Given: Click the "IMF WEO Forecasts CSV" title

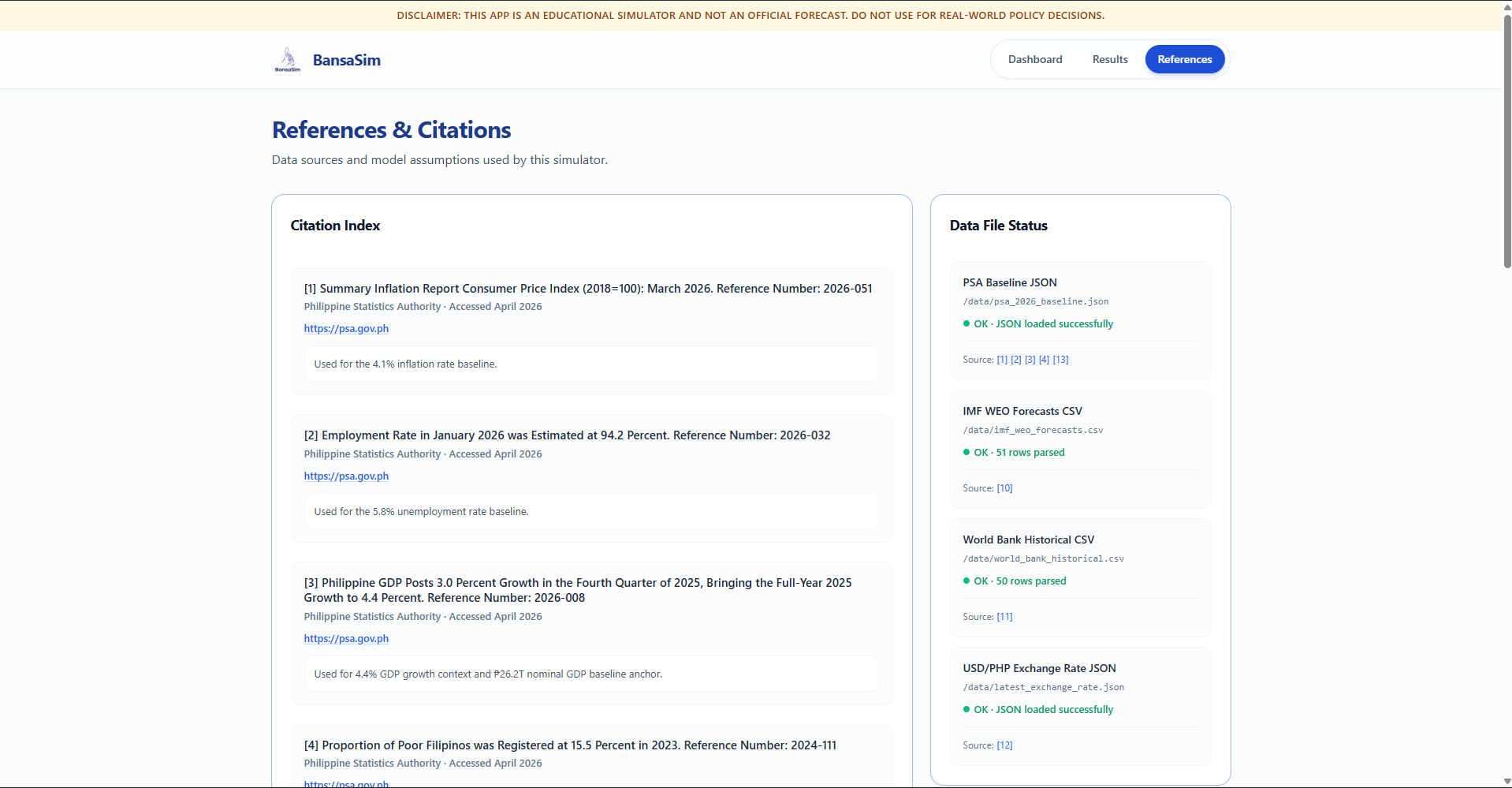Looking at the screenshot, I should click(x=1022, y=411).
